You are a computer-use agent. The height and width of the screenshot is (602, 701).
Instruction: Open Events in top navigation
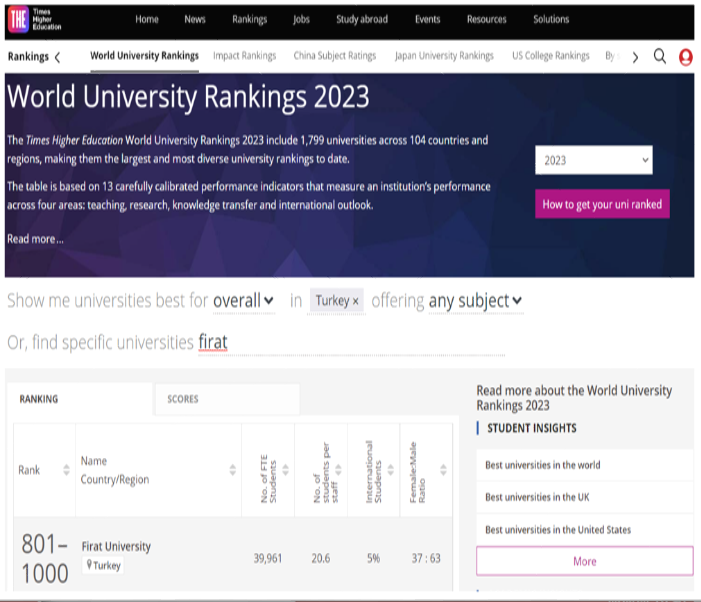[x=427, y=19]
